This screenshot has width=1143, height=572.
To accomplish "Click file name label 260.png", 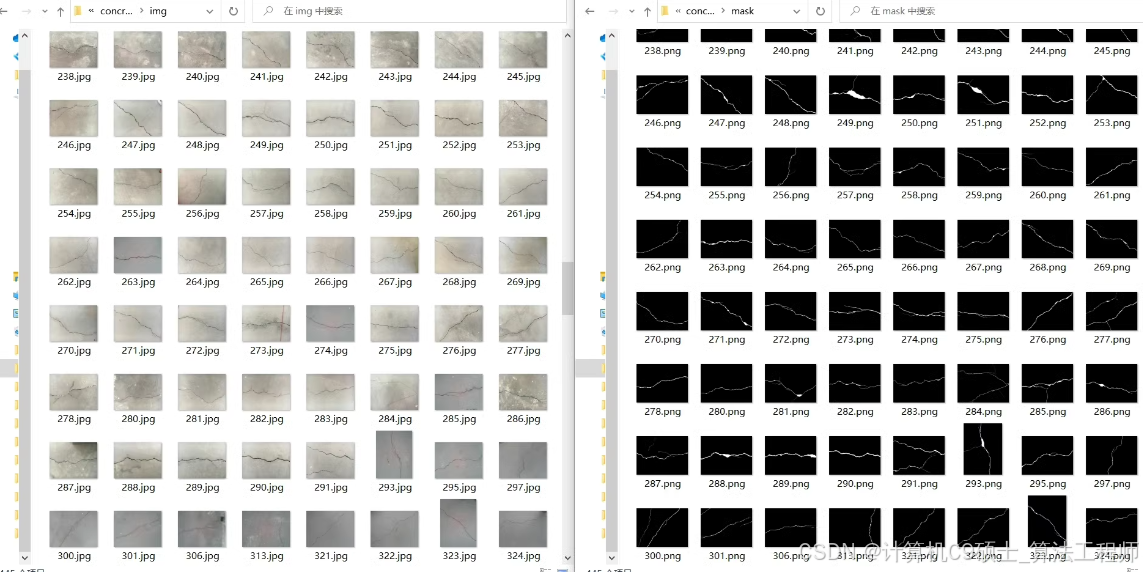I will pyautogui.click(x=1048, y=195).
